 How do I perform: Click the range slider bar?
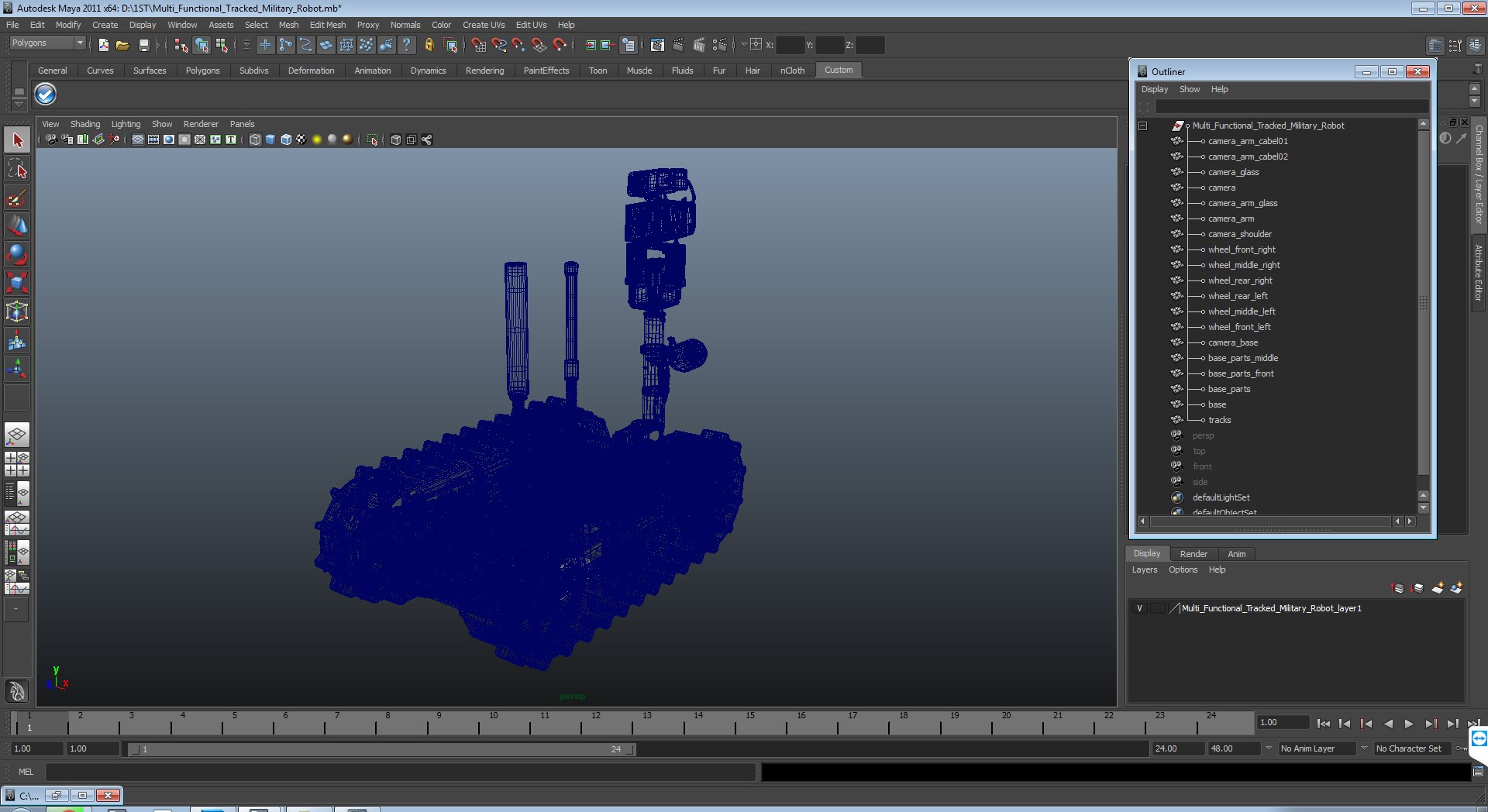pos(381,749)
